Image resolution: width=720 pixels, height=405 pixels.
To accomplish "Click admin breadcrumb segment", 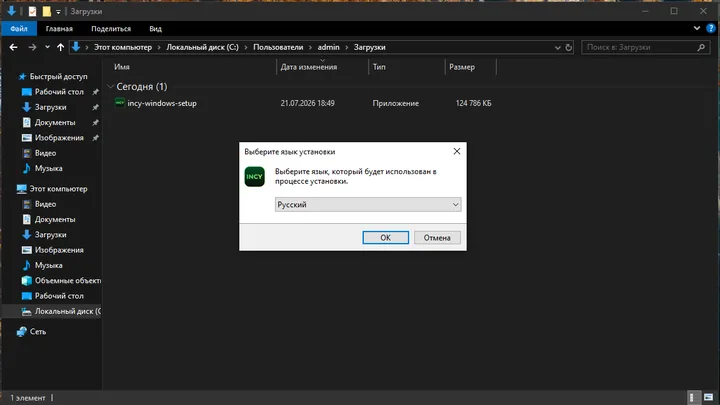I will 328,47.
